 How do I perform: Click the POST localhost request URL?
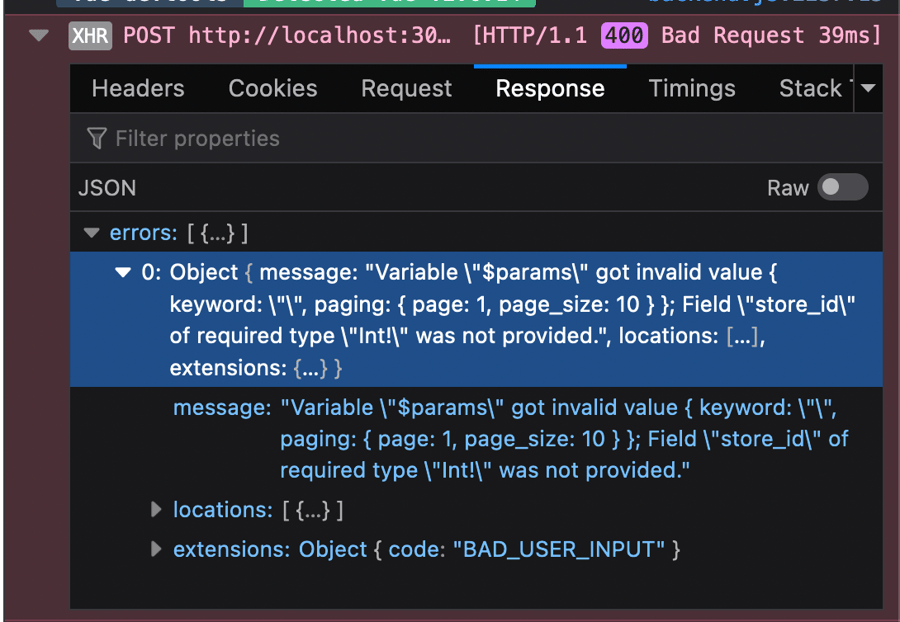point(287,36)
